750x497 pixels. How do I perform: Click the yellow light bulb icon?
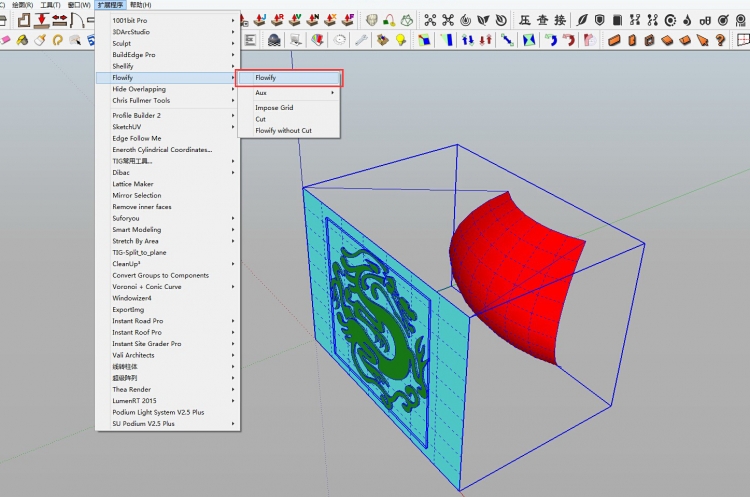point(401,40)
